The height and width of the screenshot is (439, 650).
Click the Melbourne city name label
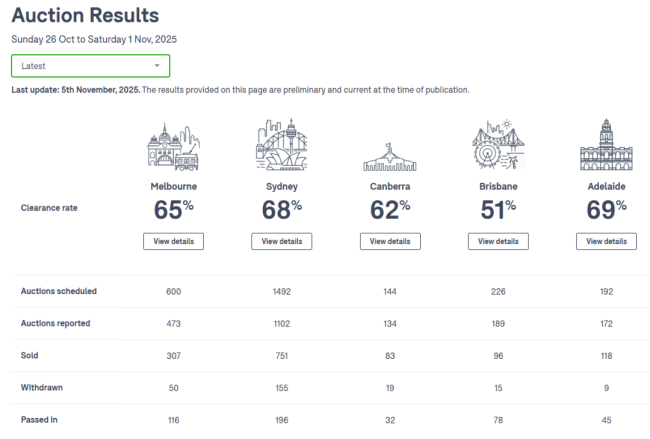point(173,187)
